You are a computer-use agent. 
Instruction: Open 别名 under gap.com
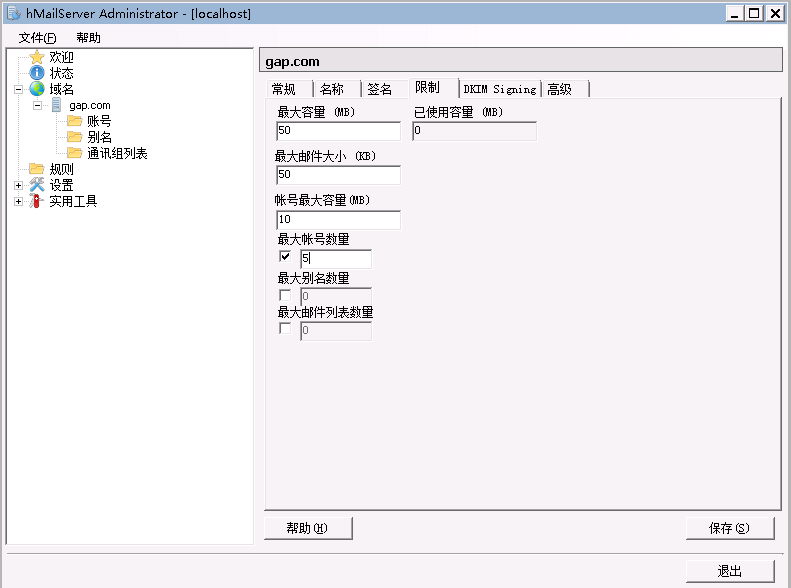pyautogui.click(x=99, y=137)
